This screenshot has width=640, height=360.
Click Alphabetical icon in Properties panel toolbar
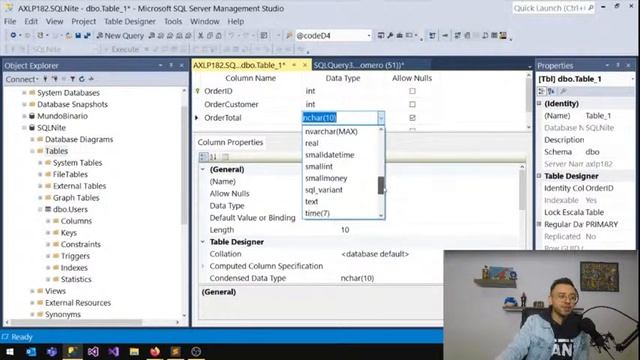pos(551,91)
